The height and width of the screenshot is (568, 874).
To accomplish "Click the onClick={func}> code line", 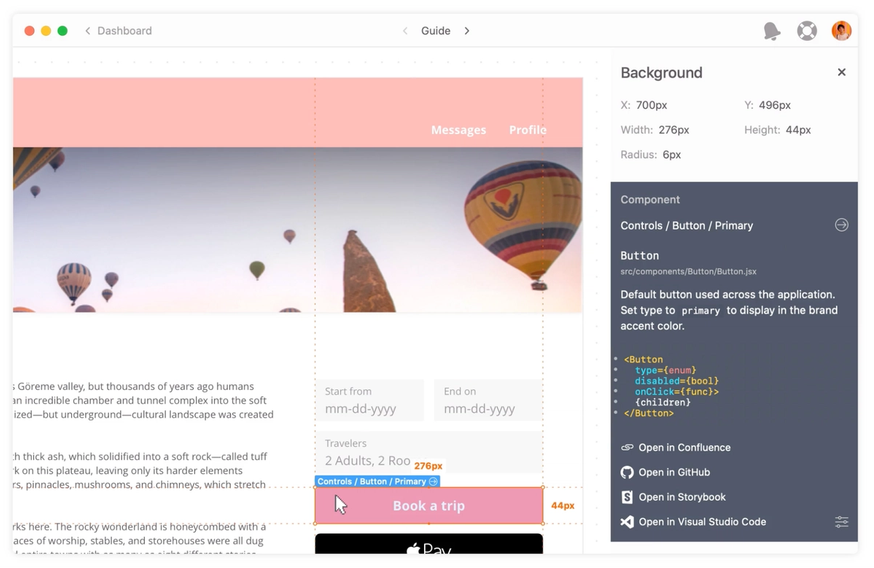I will [677, 391].
